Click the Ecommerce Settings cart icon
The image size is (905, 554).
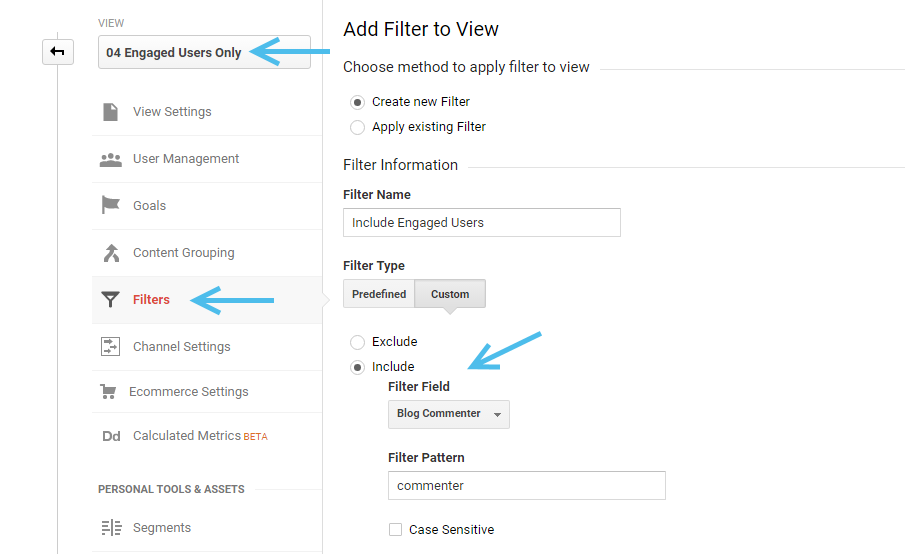[x=108, y=392]
